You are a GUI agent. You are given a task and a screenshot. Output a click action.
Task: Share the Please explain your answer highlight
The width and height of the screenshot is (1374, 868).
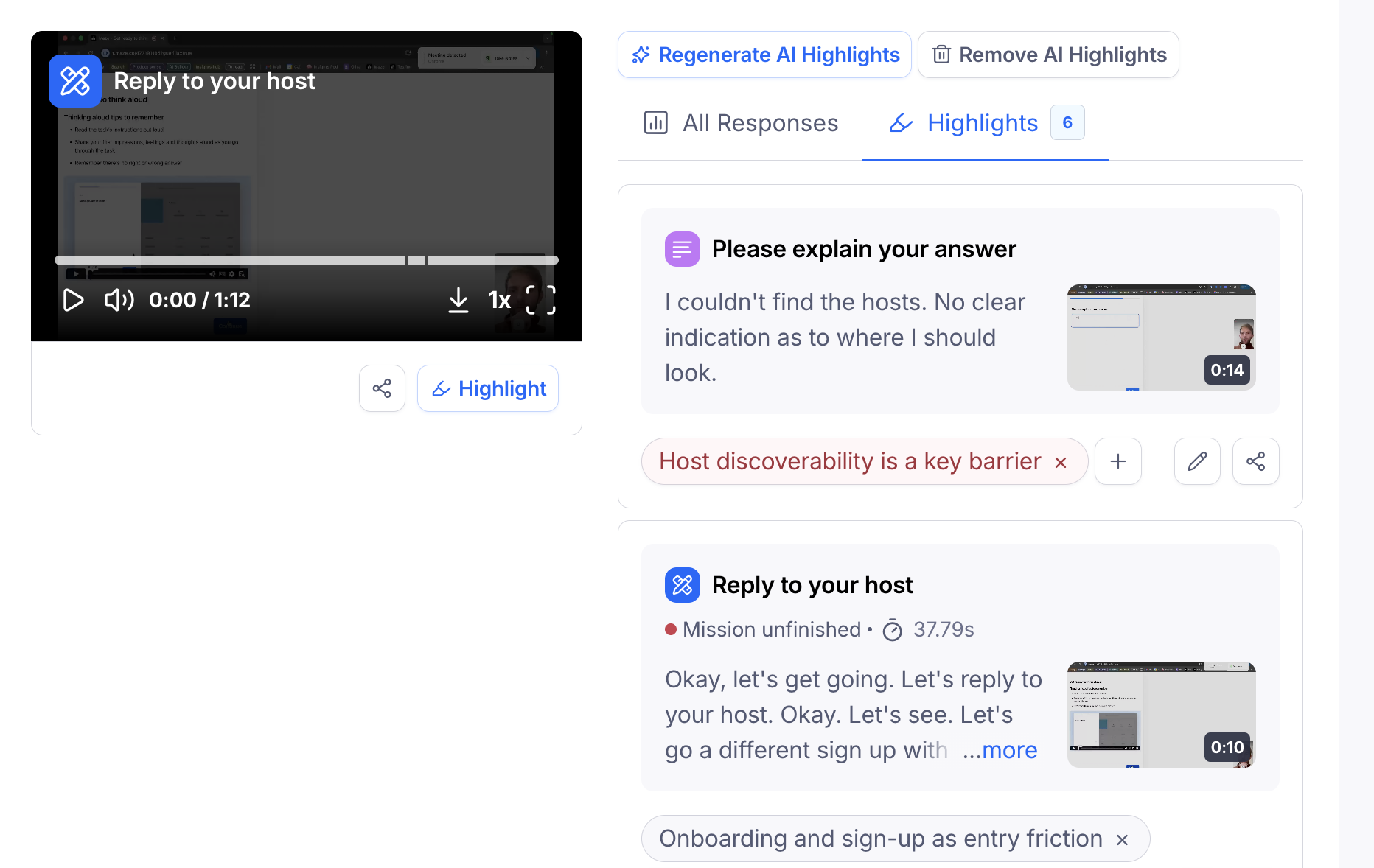pyautogui.click(x=1255, y=461)
